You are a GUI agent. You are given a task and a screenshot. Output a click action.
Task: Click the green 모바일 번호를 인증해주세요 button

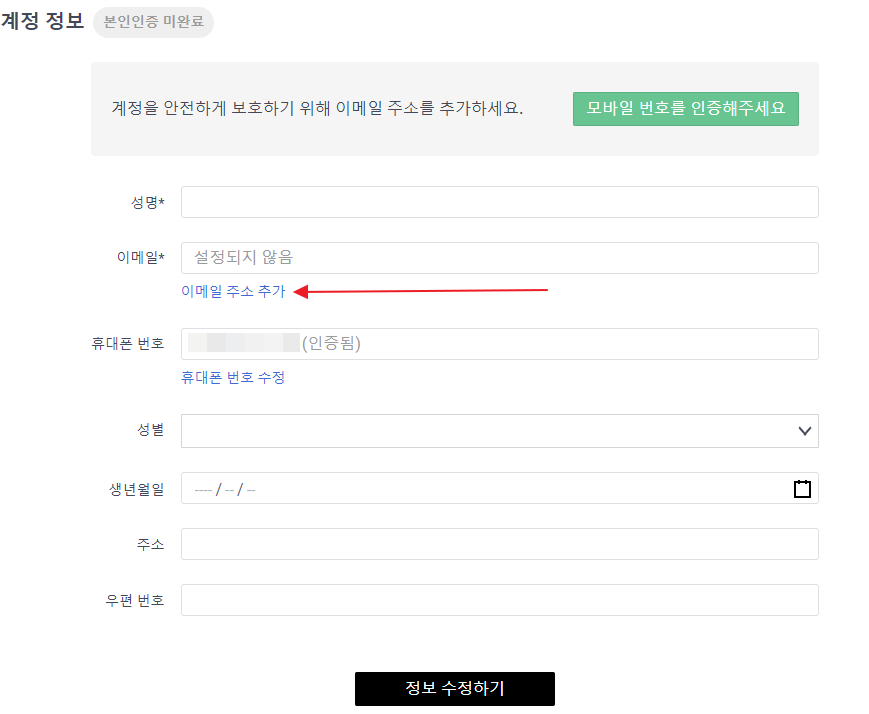[685, 108]
